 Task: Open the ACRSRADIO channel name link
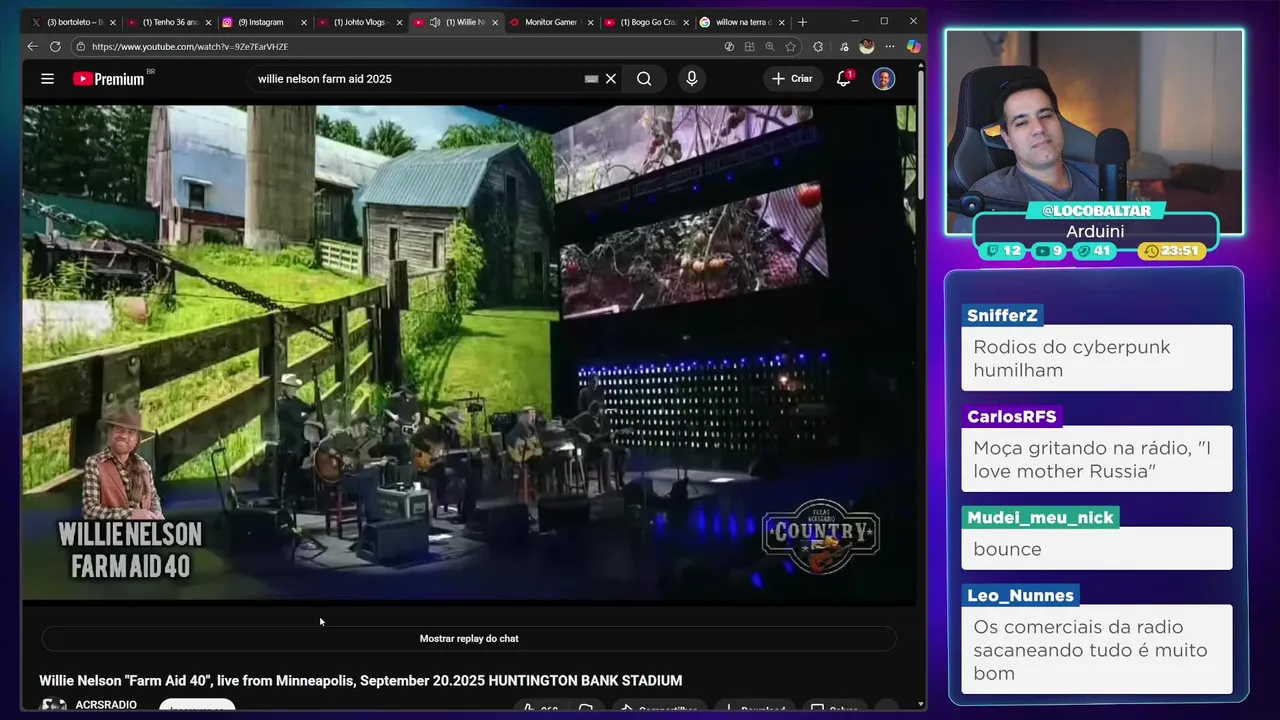coord(106,705)
